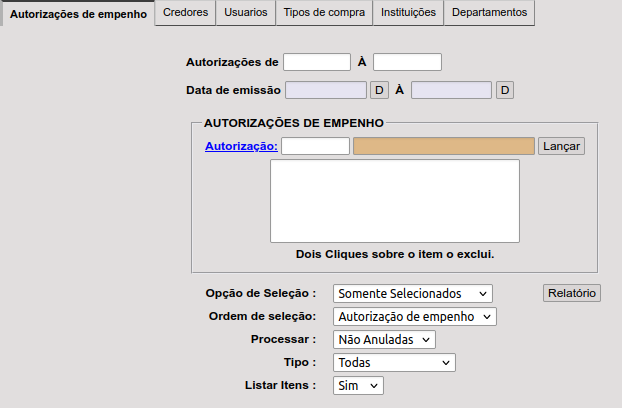Screen dimensions: 622x408
Task: Select the Instituições tab
Action: tap(408, 12)
